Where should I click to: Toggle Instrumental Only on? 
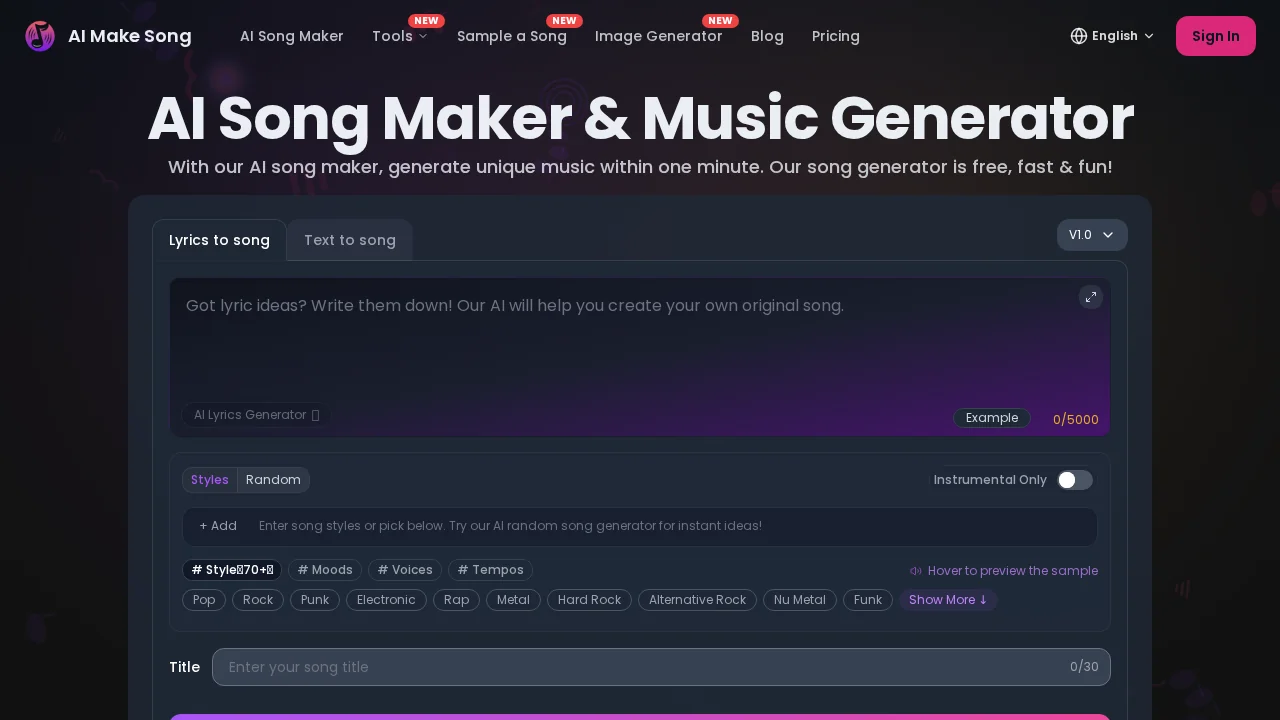(1075, 480)
